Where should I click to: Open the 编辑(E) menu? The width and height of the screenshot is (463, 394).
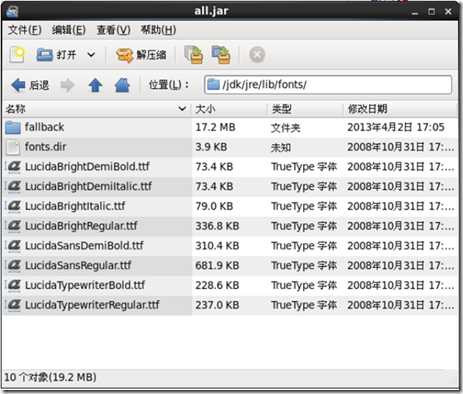click(69, 30)
